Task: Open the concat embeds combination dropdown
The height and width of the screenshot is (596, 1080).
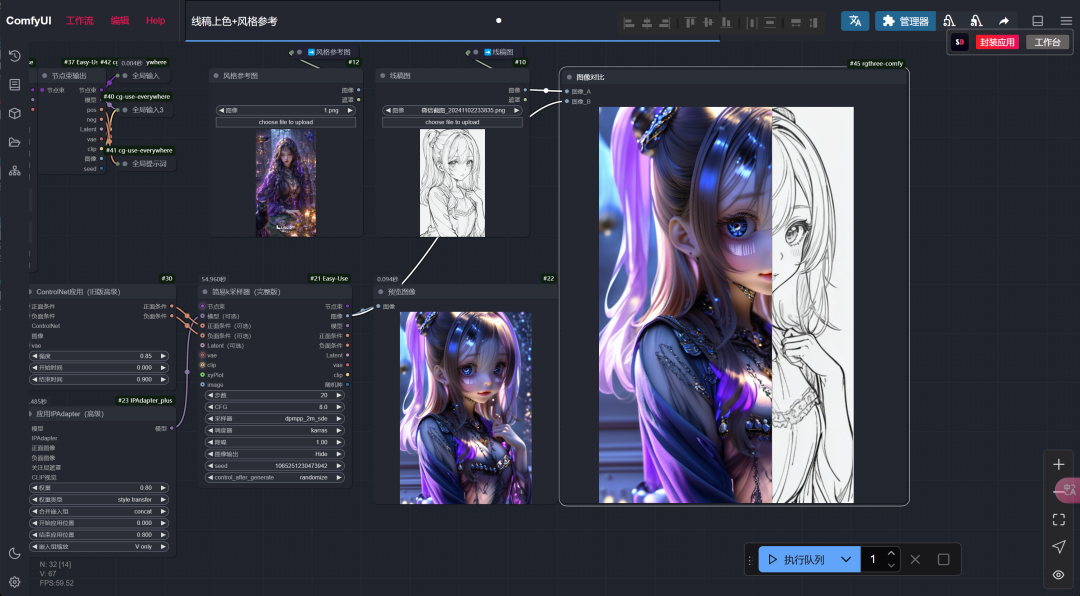Action: click(99, 511)
